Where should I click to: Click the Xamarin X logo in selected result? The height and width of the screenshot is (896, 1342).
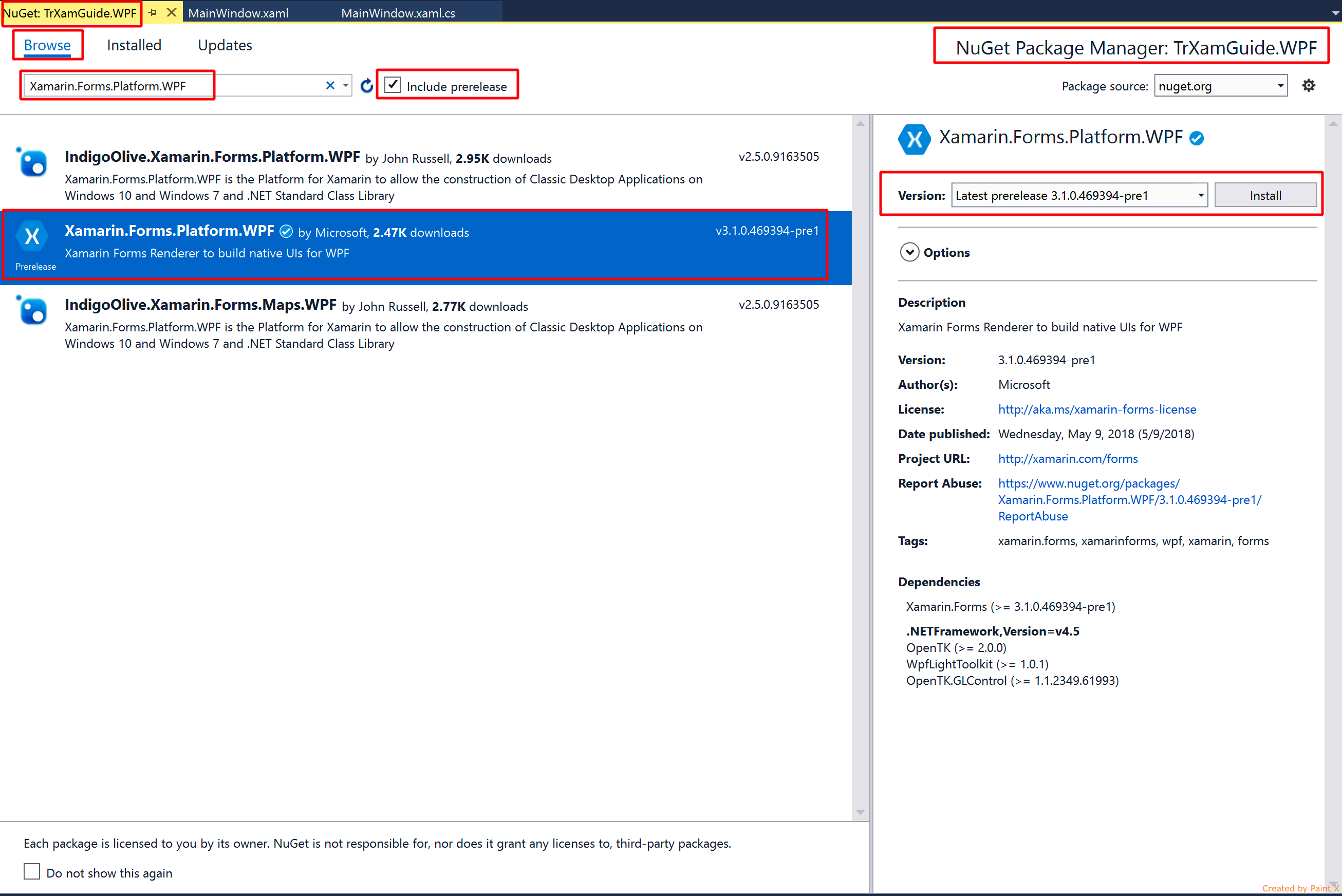[32, 235]
